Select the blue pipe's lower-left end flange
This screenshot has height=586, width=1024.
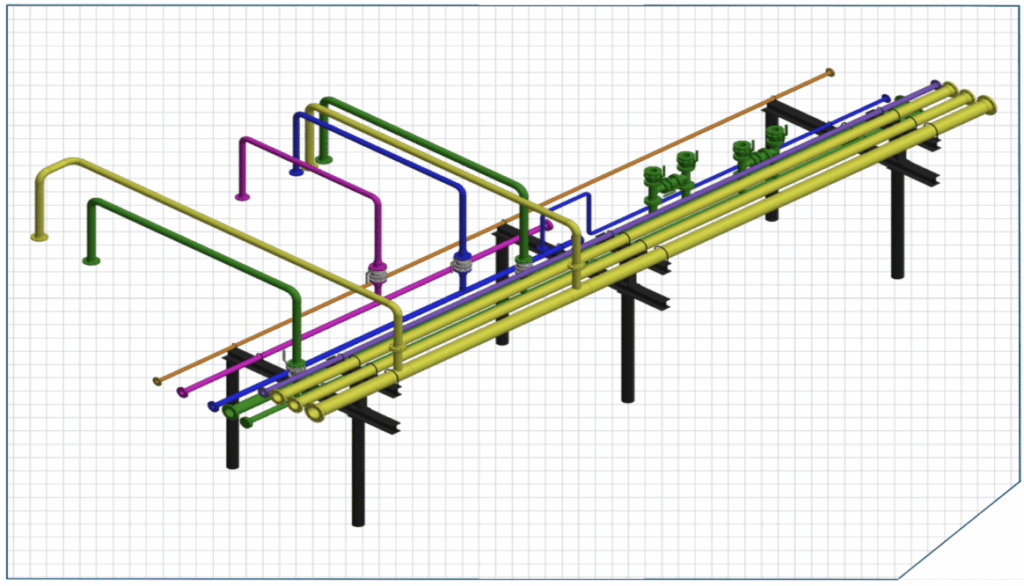tap(212, 406)
